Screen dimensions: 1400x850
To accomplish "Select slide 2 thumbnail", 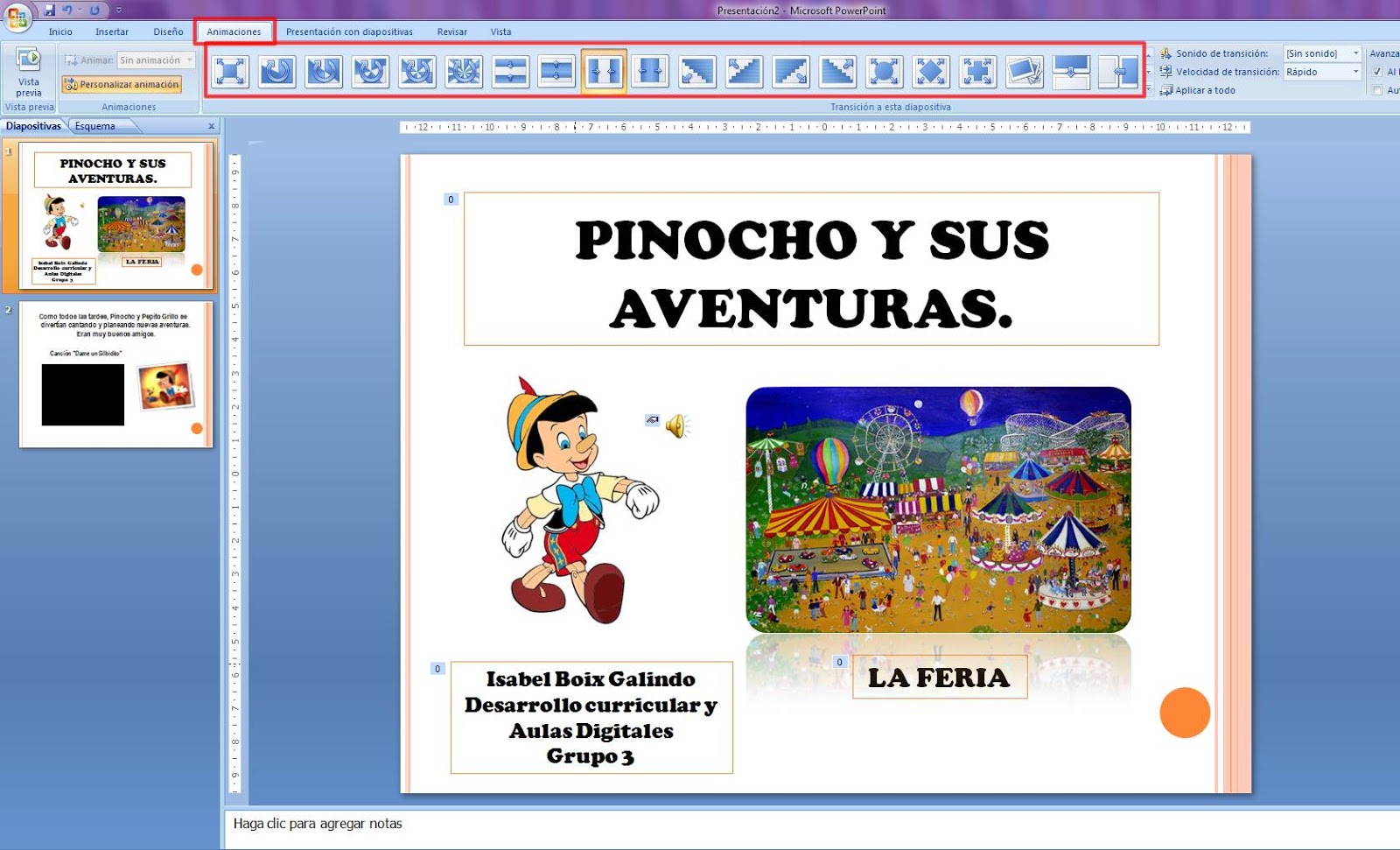I will pyautogui.click(x=115, y=375).
